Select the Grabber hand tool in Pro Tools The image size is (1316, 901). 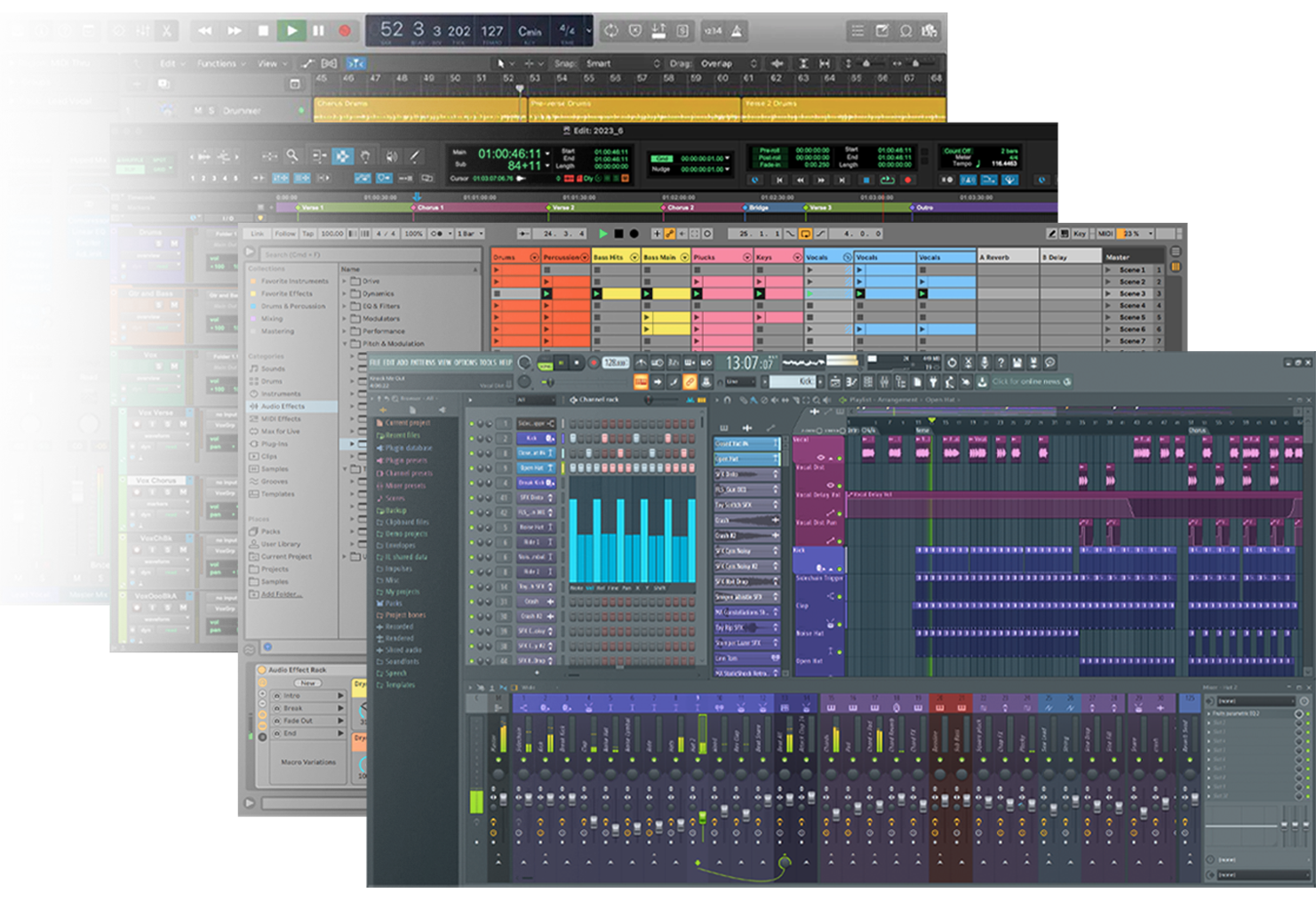pos(365,156)
